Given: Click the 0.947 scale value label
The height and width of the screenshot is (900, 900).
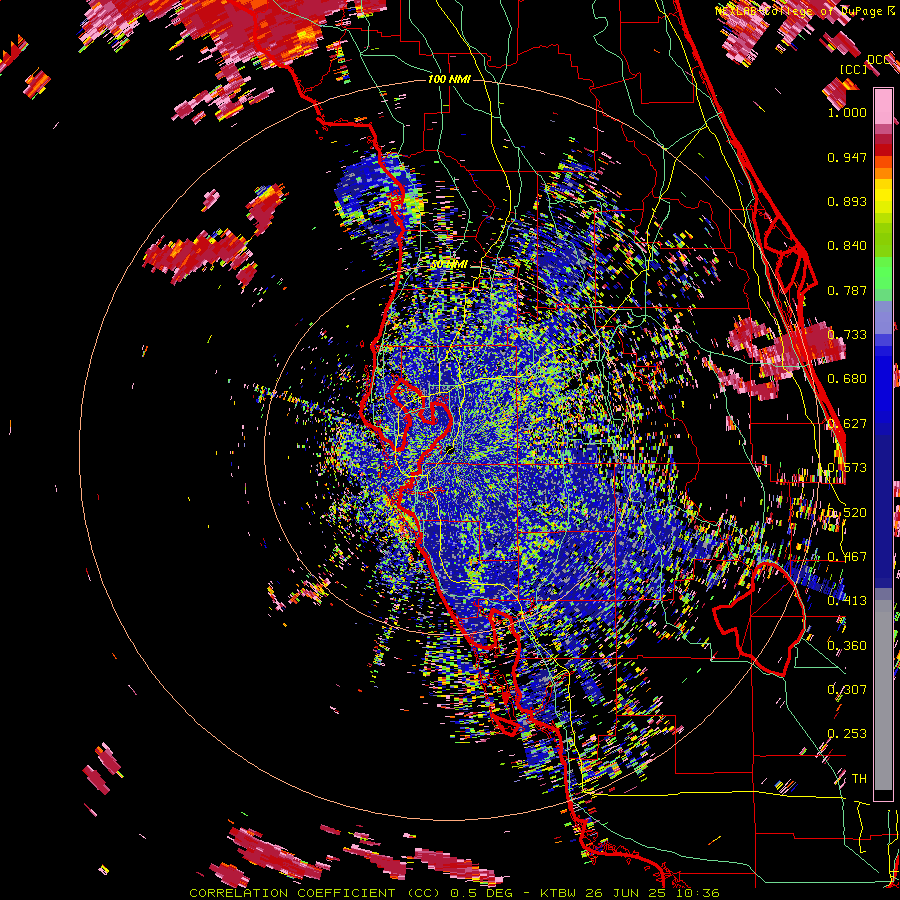Looking at the screenshot, I should [847, 157].
